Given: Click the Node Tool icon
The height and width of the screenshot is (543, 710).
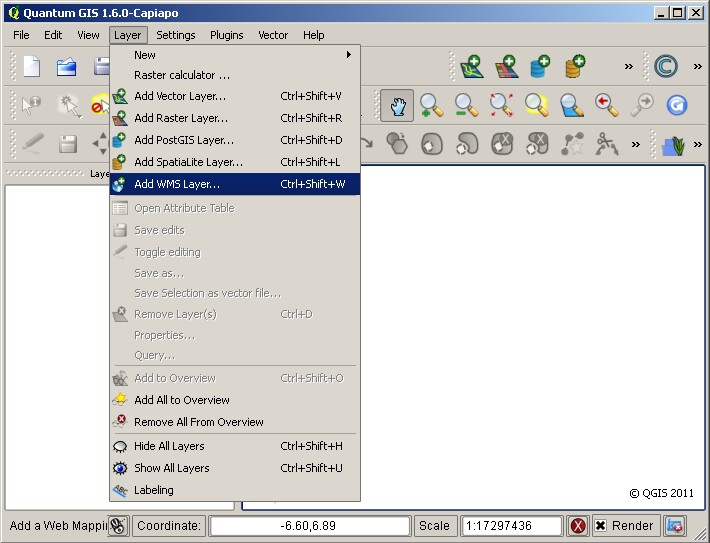Looking at the screenshot, I should coord(572,144).
